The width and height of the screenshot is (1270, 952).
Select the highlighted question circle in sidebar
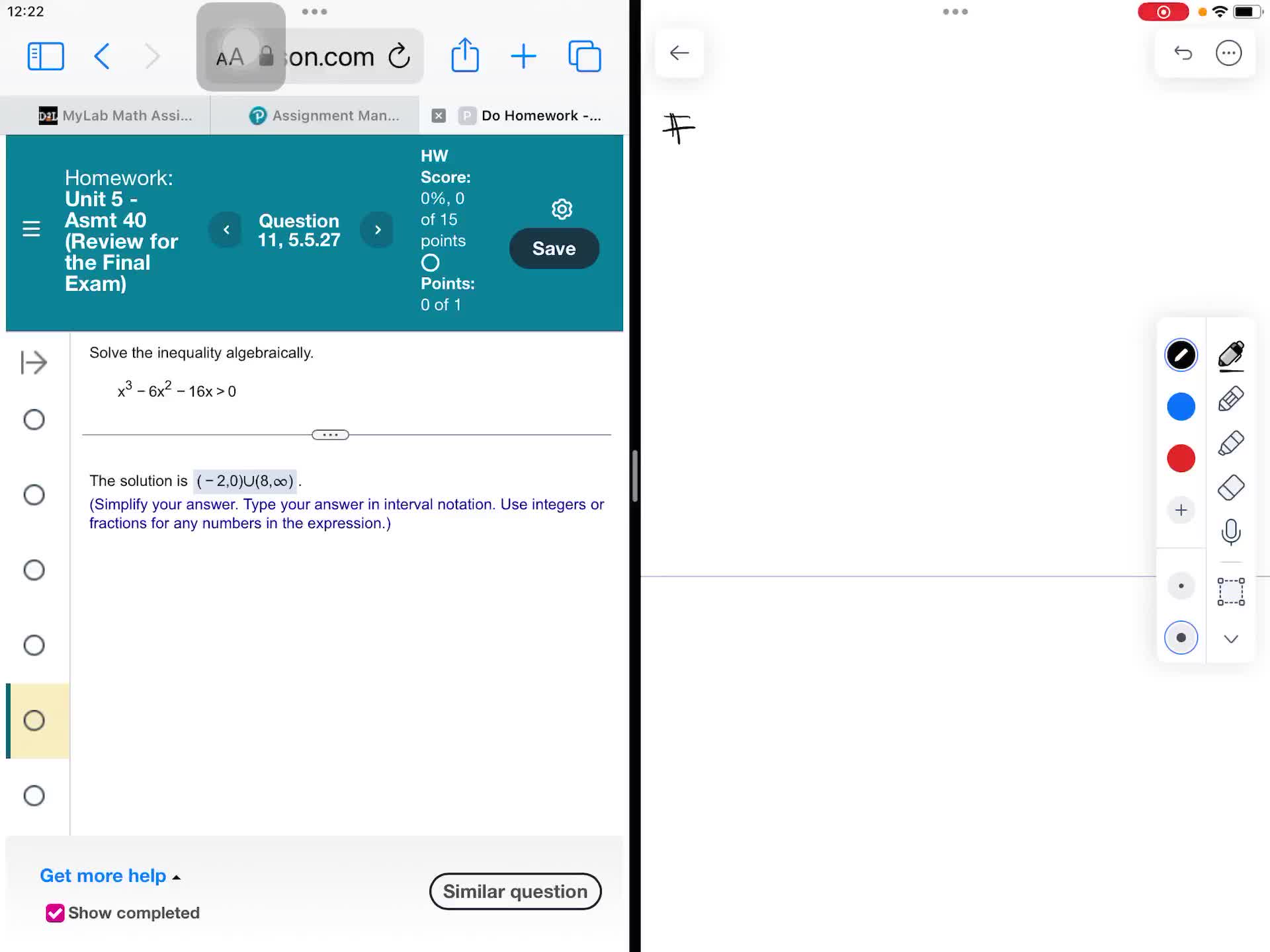click(x=34, y=721)
